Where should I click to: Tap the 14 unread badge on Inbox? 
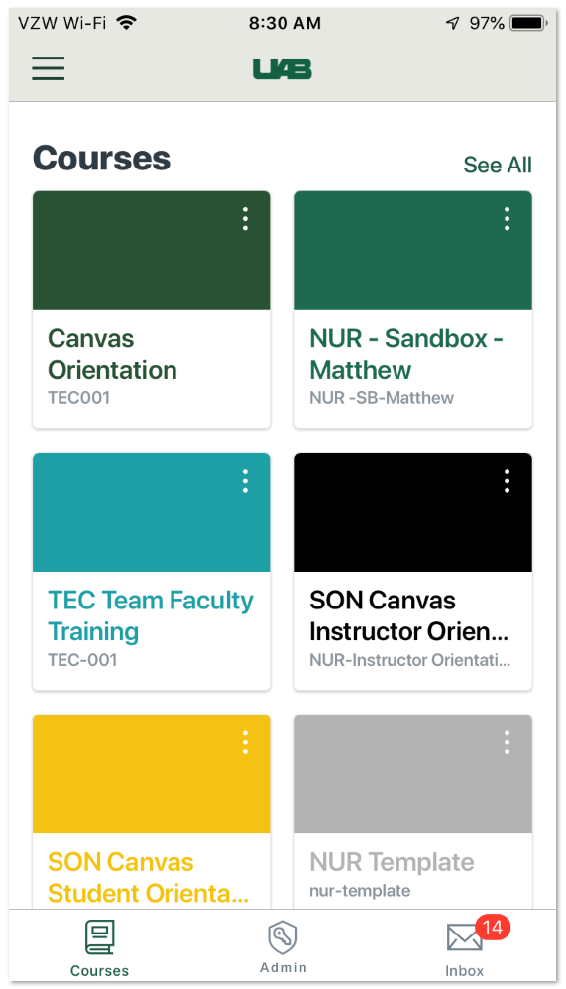coord(493,927)
